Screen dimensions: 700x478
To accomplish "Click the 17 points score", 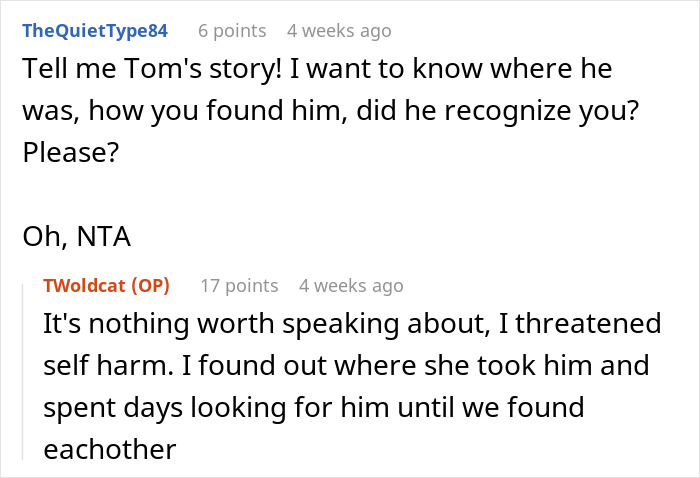I will tap(239, 285).
